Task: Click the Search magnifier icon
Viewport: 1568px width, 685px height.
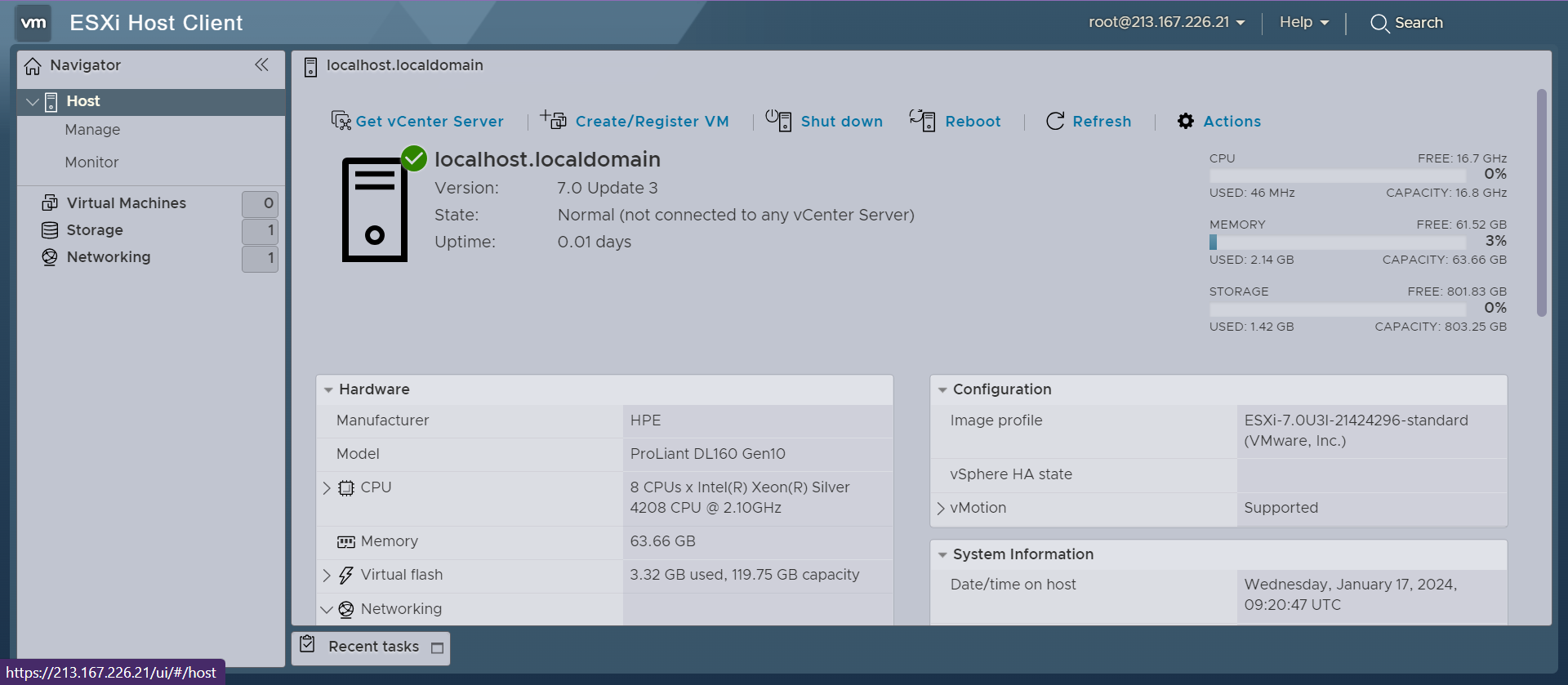Action: pyautogui.click(x=1379, y=24)
